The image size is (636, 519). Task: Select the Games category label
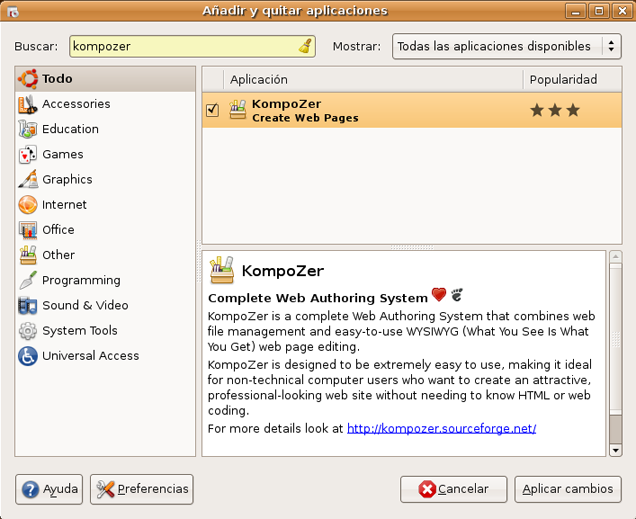pos(63,154)
